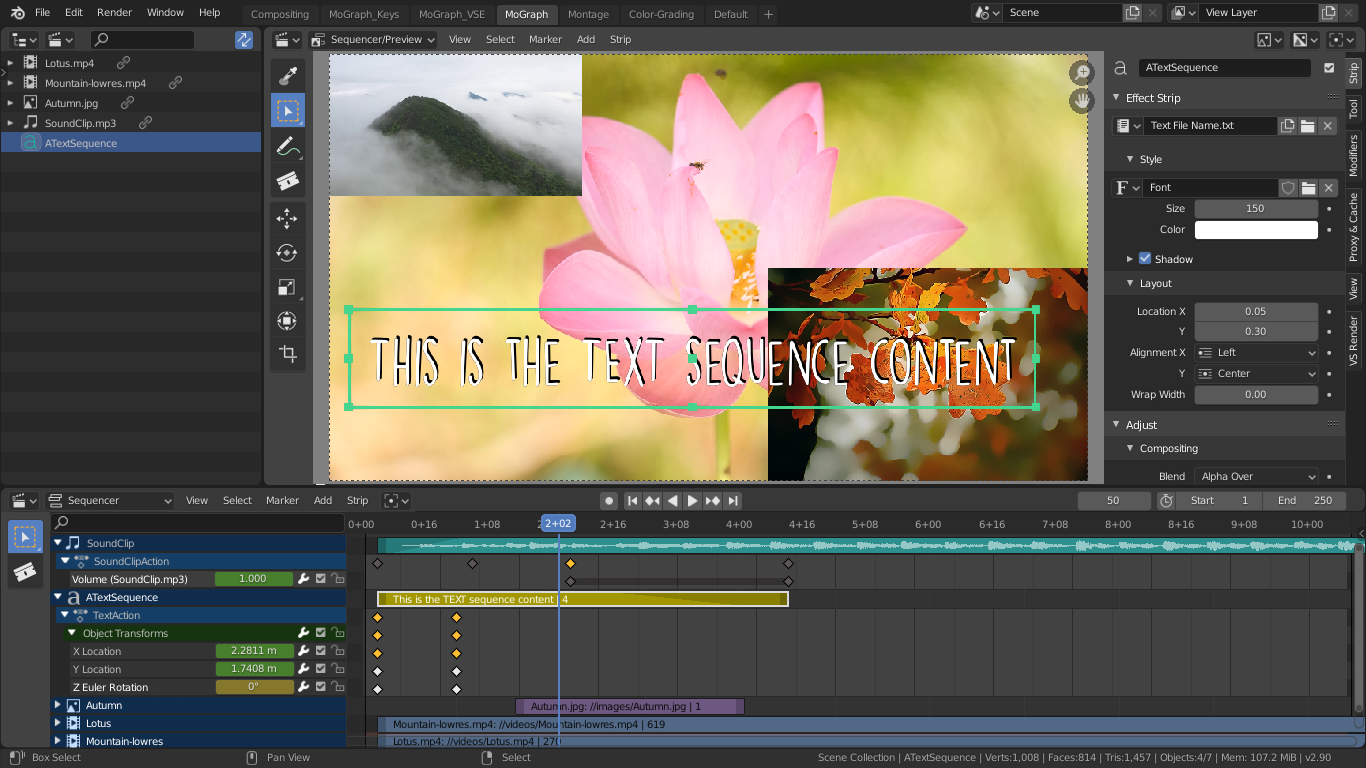Click the pan hand icon in preview
Image resolution: width=1366 pixels, height=768 pixels.
1082,100
